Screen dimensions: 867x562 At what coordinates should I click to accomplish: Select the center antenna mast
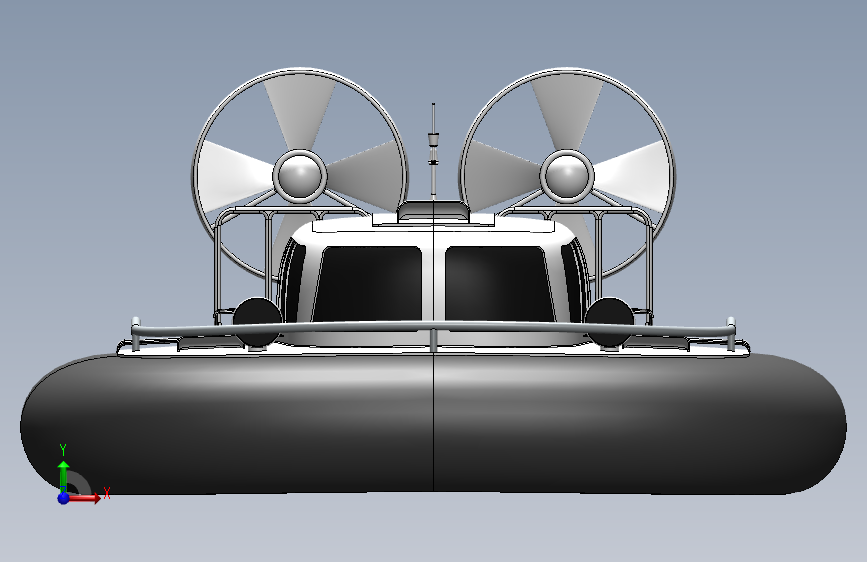[434, 152]
